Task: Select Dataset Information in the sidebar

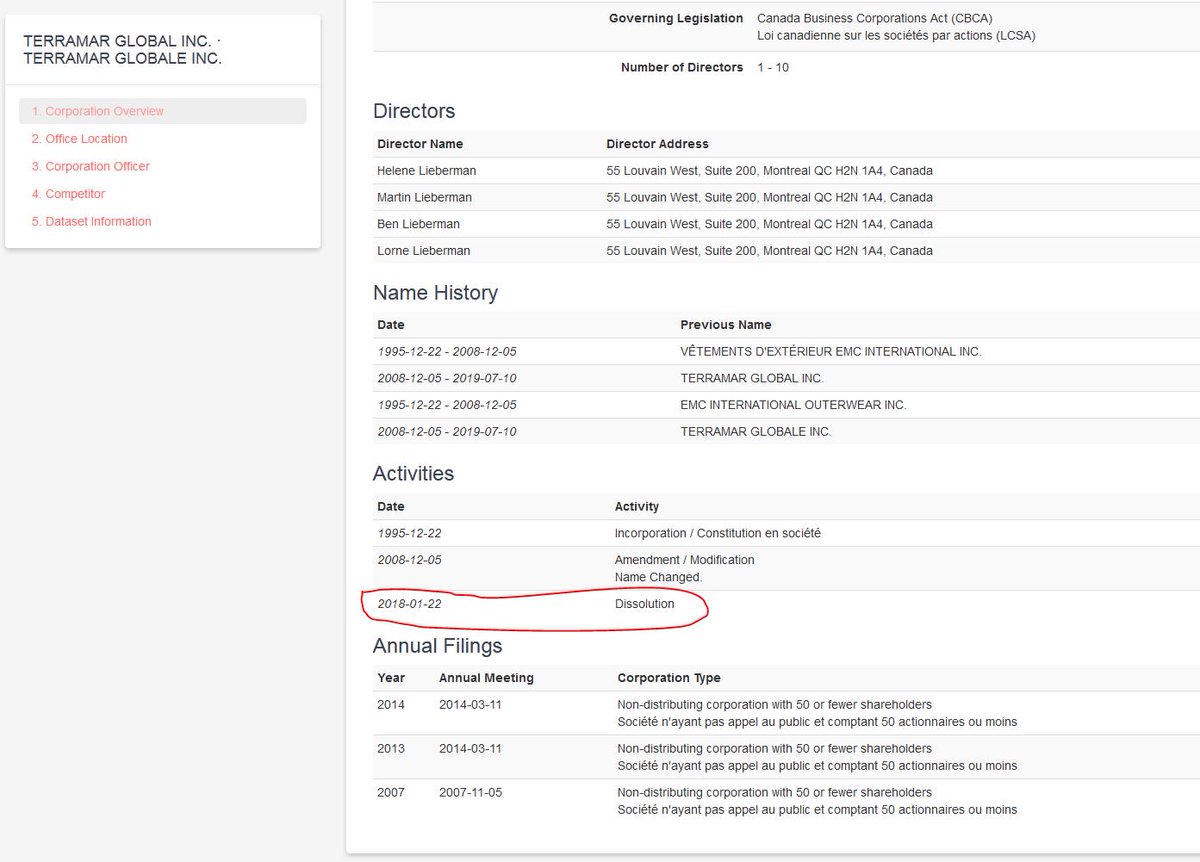Action: (91, 221)
